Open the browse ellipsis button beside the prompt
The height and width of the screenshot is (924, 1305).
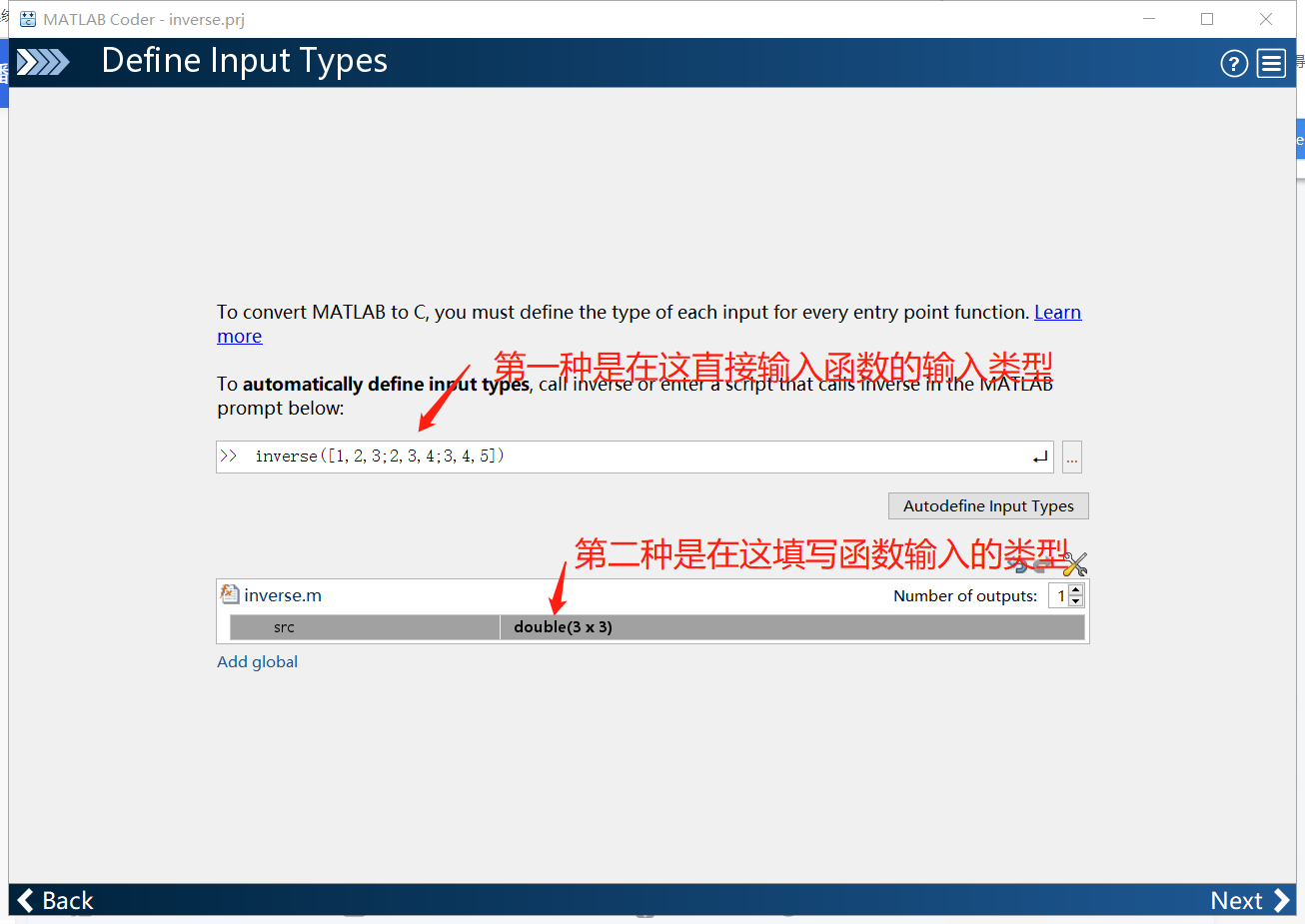(x=1072, y=457)
